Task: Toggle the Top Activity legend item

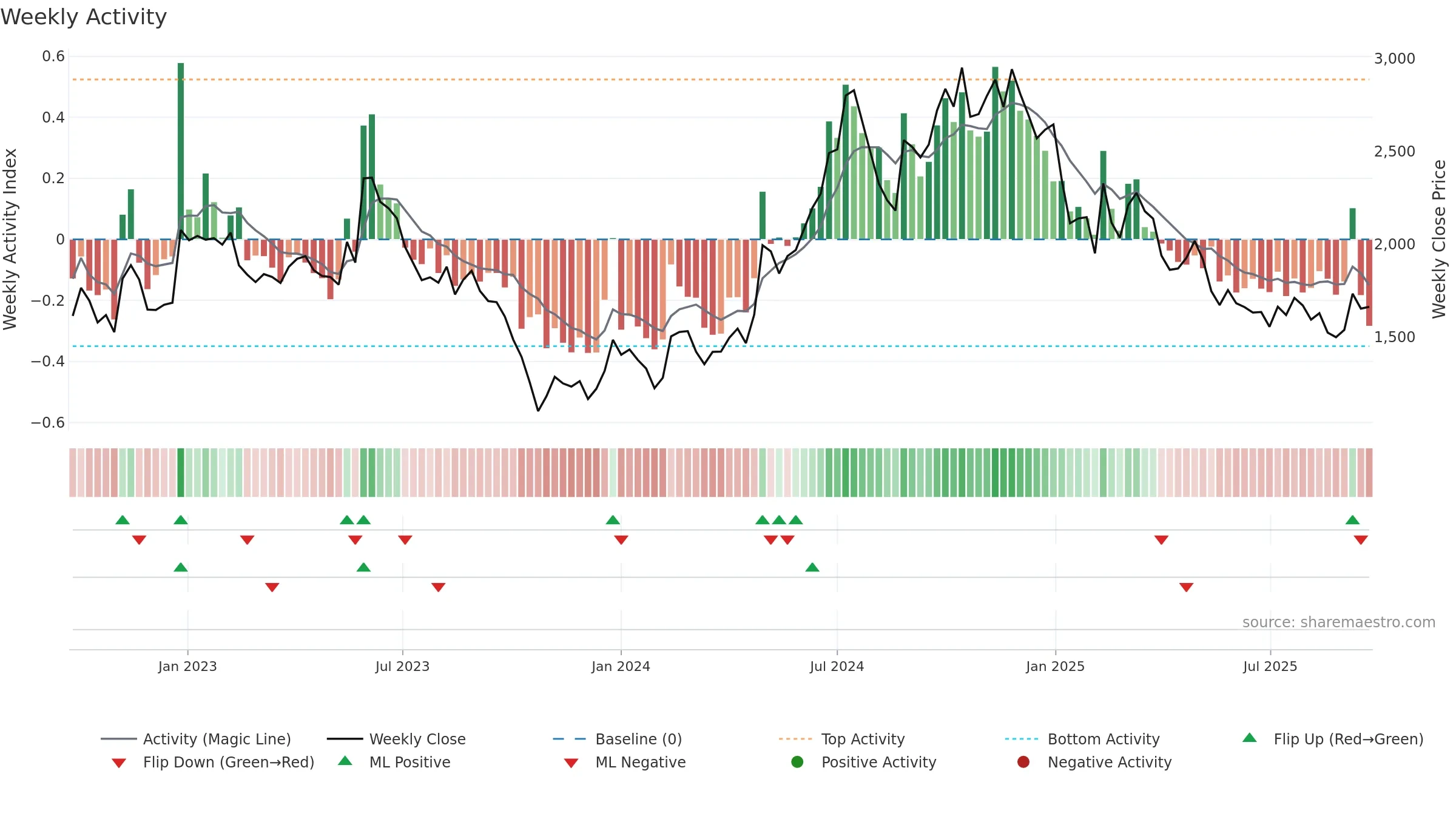Action: click(842, 739)
